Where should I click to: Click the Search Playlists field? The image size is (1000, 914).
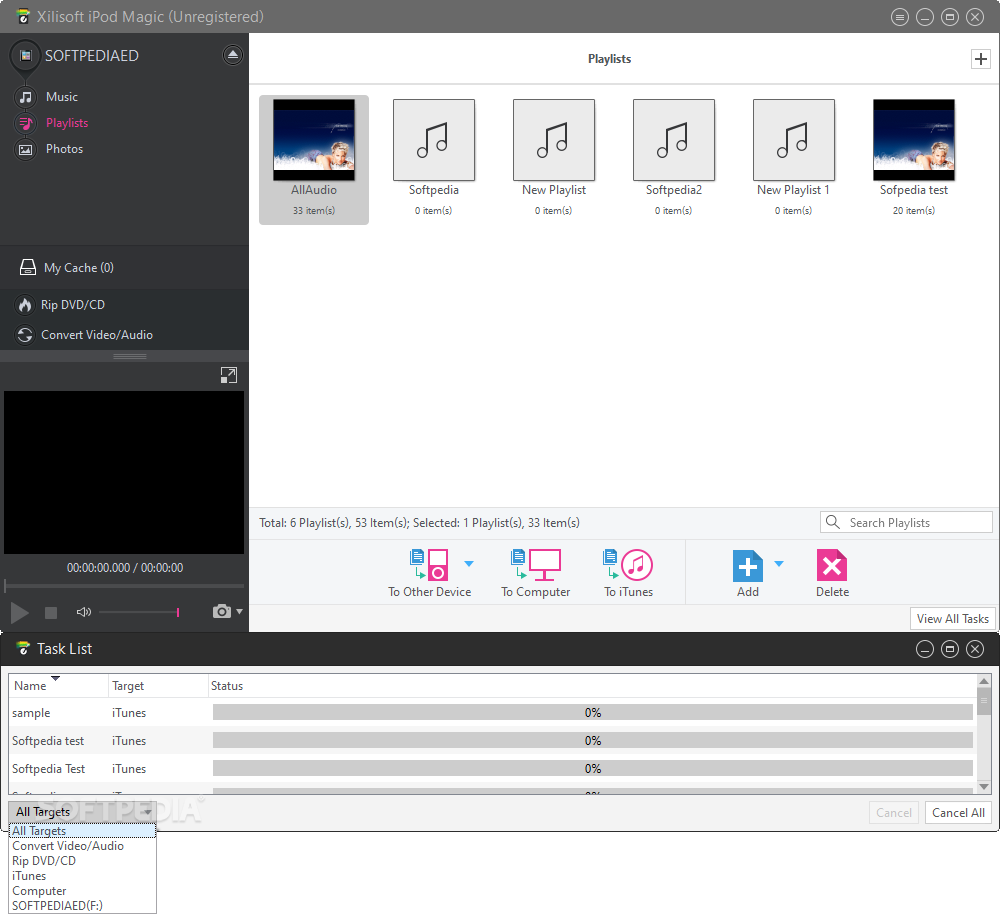pos(906,522)
